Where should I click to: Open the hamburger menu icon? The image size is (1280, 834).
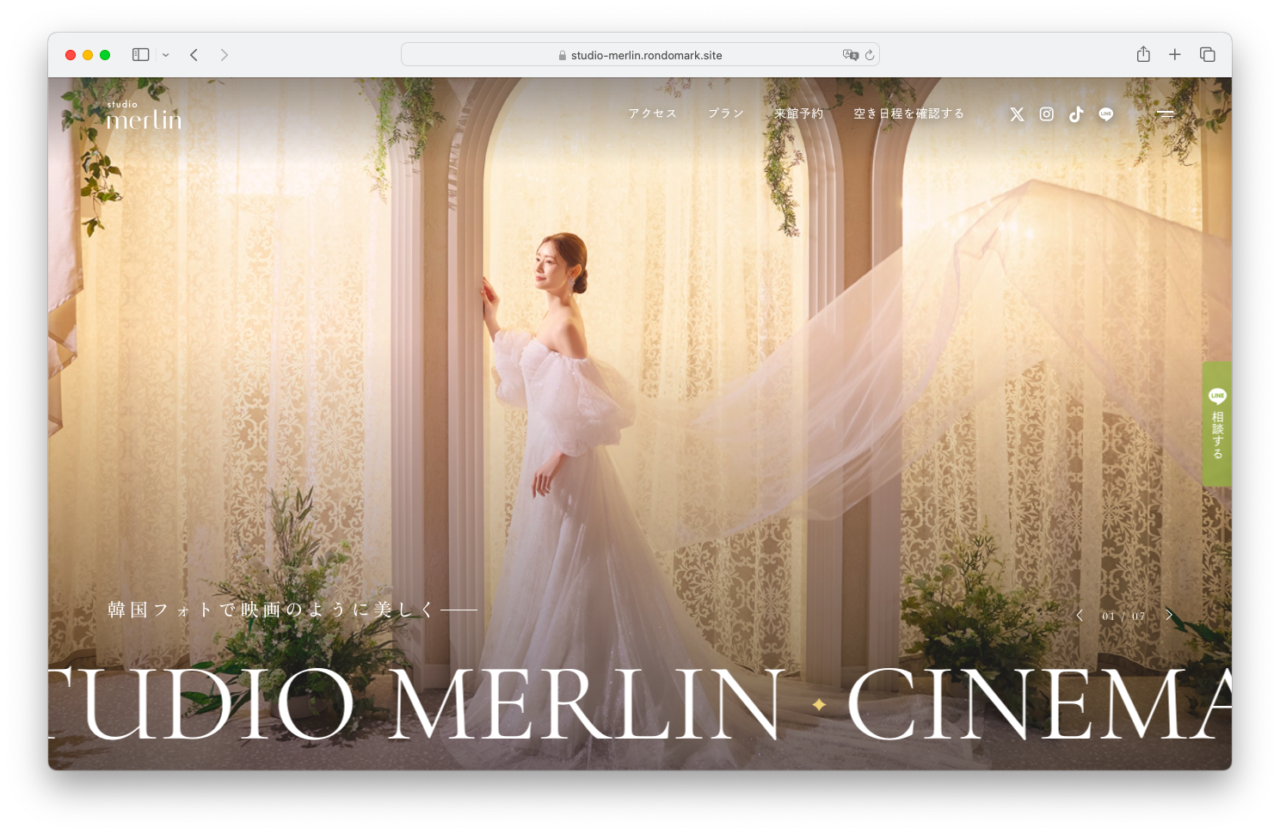[1166, 114]
